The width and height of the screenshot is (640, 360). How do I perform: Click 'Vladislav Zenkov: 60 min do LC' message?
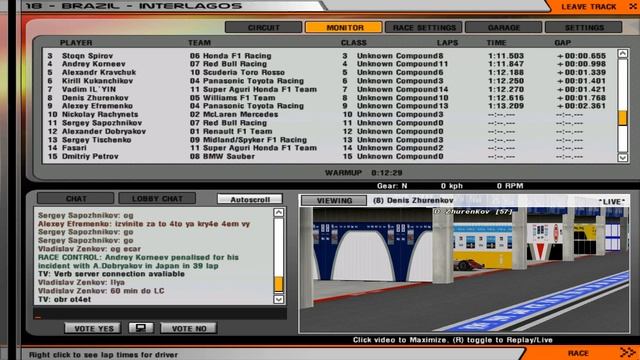[x=101, y=291]
